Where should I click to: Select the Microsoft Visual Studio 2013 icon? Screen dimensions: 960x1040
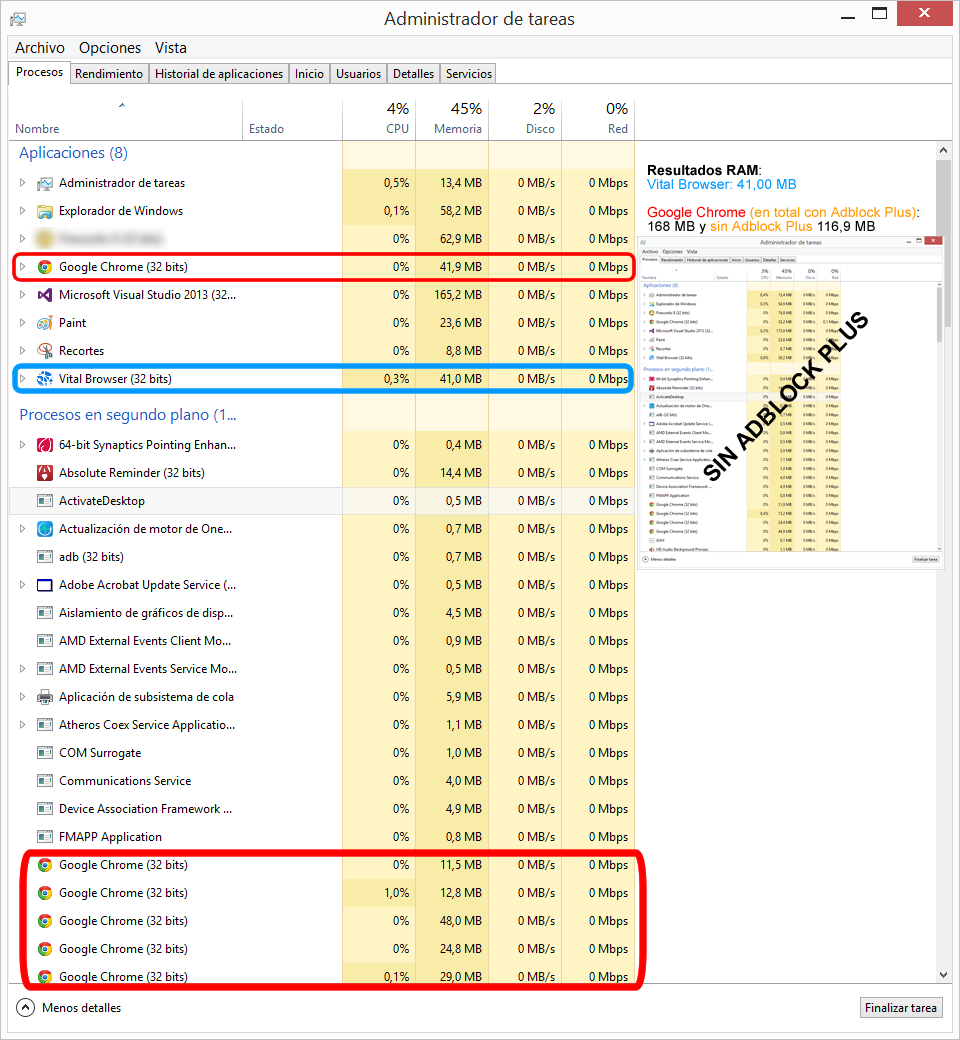[x=44, y=294]
